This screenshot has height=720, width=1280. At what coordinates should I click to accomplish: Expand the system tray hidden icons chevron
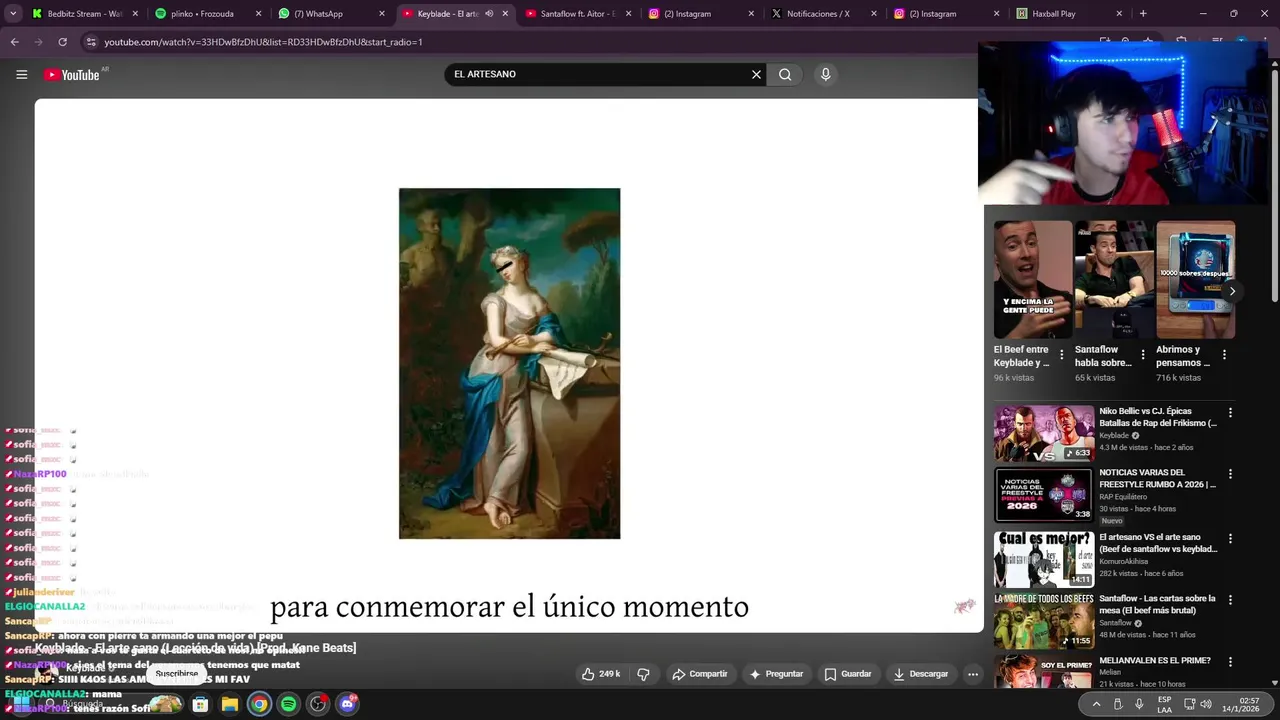click(1096, 704)
